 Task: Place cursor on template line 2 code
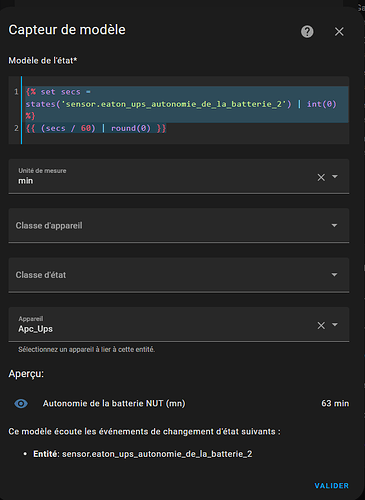click(96, 128)
